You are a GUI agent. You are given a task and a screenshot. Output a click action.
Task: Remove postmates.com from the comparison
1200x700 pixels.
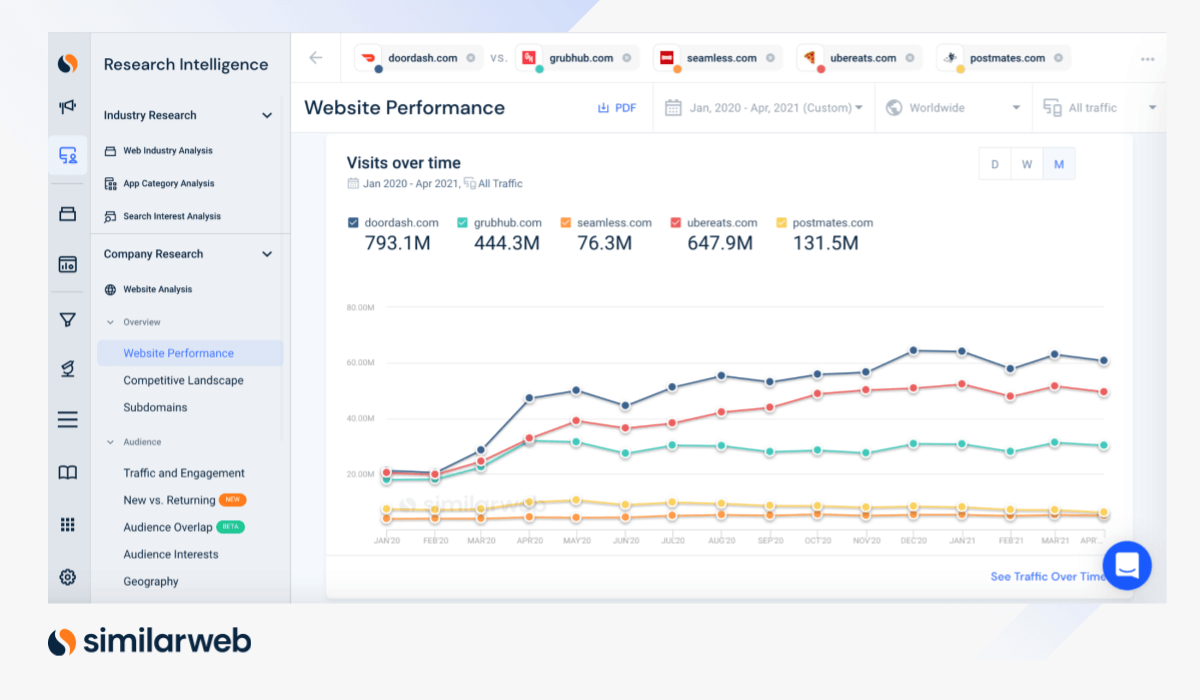1057,58
